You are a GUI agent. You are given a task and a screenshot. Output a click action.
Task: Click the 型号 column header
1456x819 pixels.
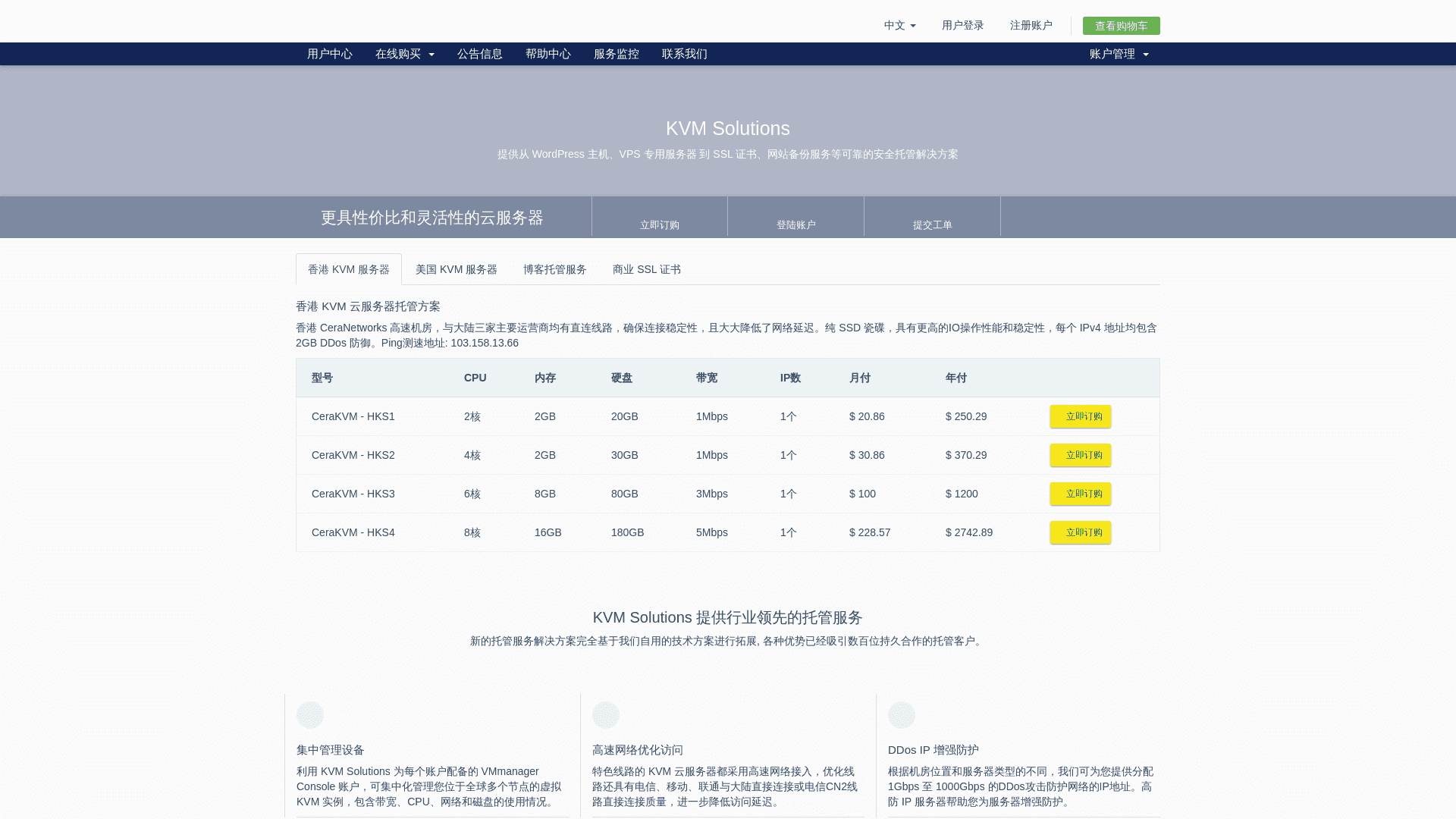point(322,378)
